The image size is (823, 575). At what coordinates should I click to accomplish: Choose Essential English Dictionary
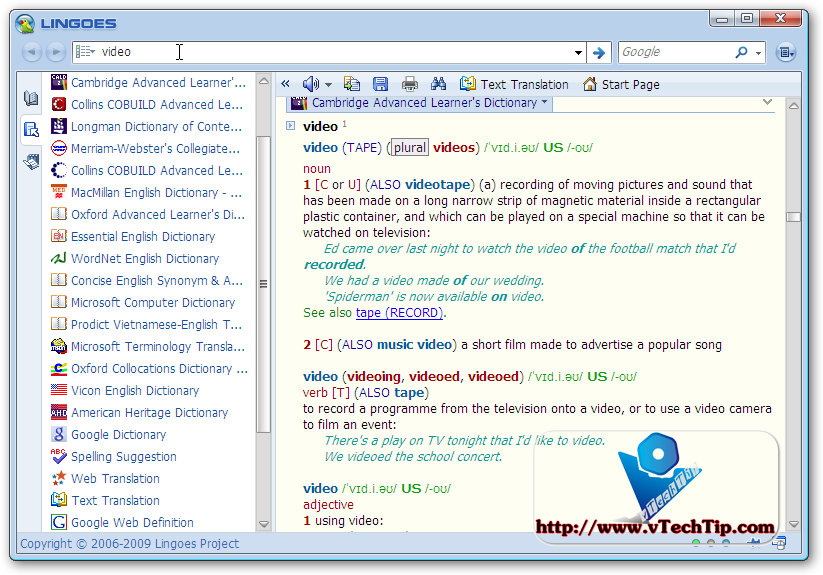133,237
